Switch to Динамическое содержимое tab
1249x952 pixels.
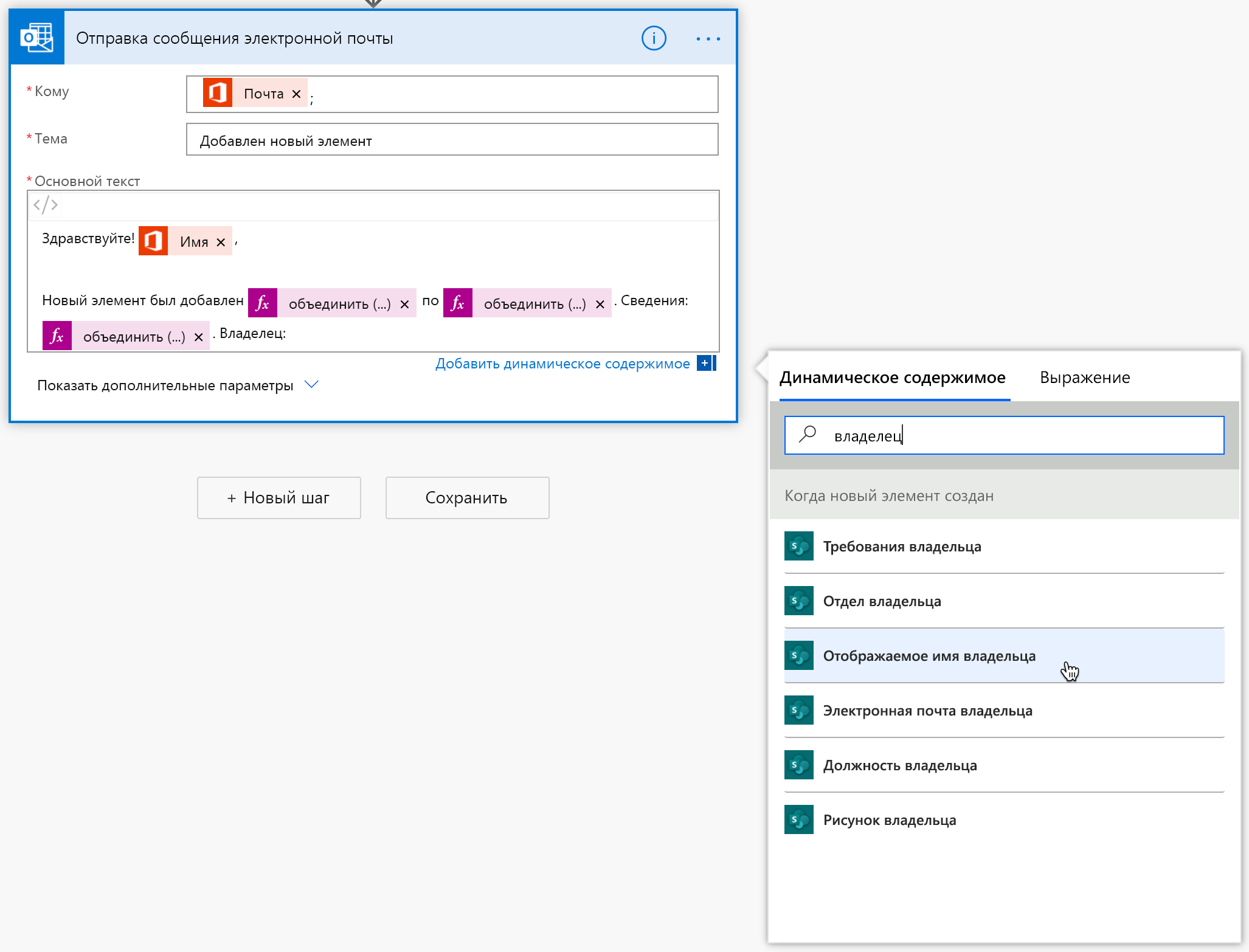[893, 378]
